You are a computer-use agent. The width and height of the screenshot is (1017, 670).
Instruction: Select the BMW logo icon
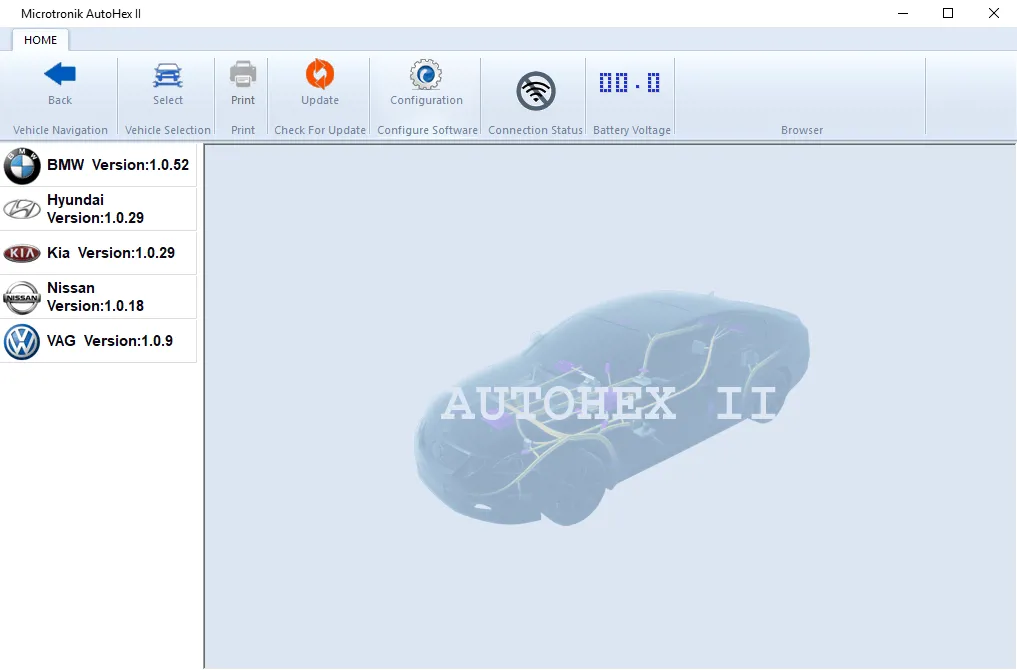pyautogui.click(x=22, y=166)
